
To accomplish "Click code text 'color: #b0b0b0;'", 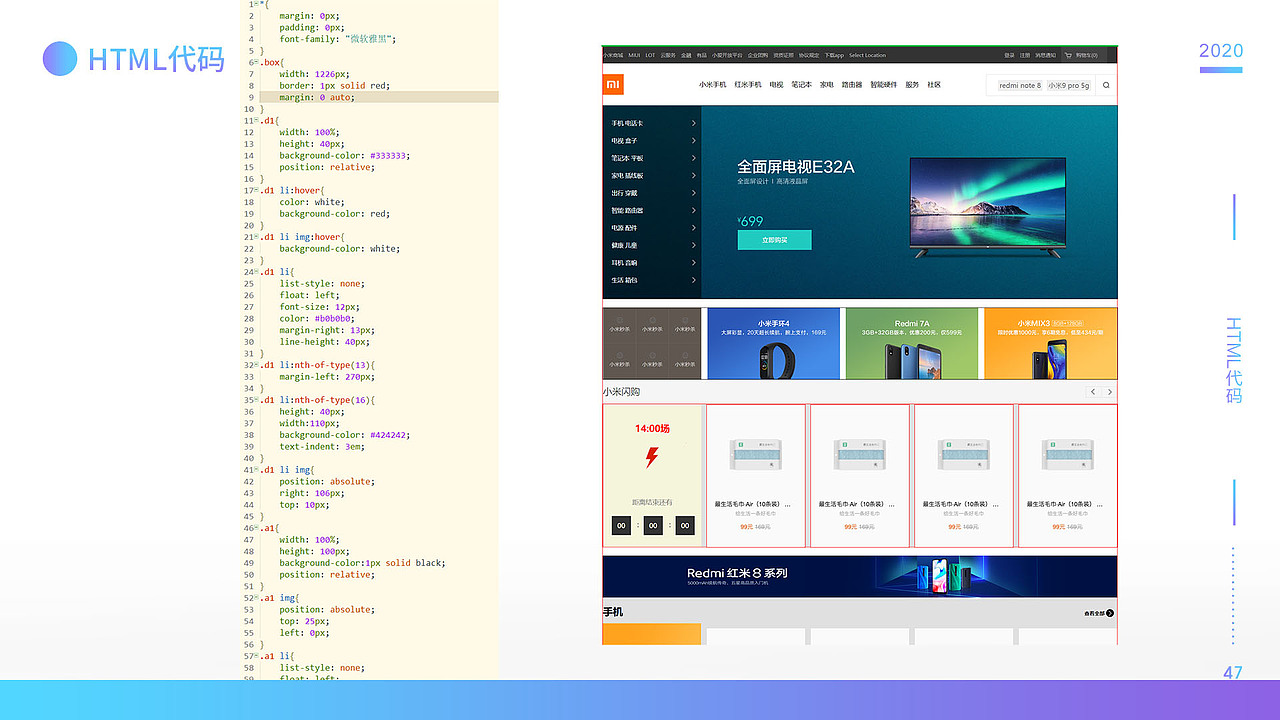I will click(x=316, y=319).
